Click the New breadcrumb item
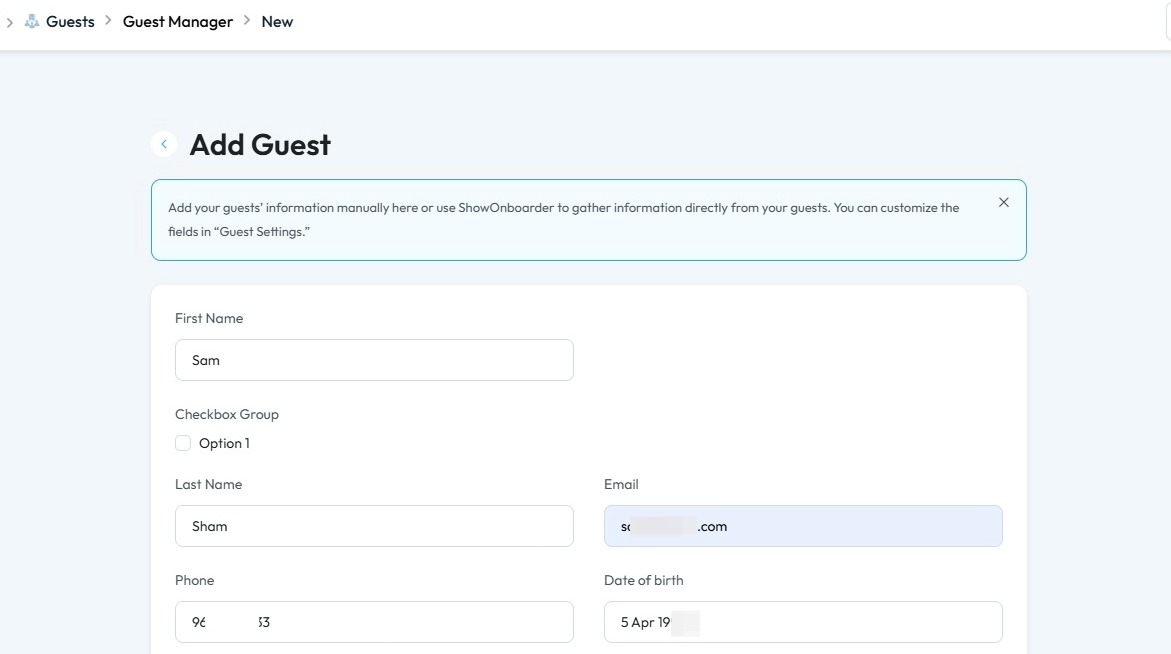The height and width of the screenshot is (654, 1171). coord(277,22)
